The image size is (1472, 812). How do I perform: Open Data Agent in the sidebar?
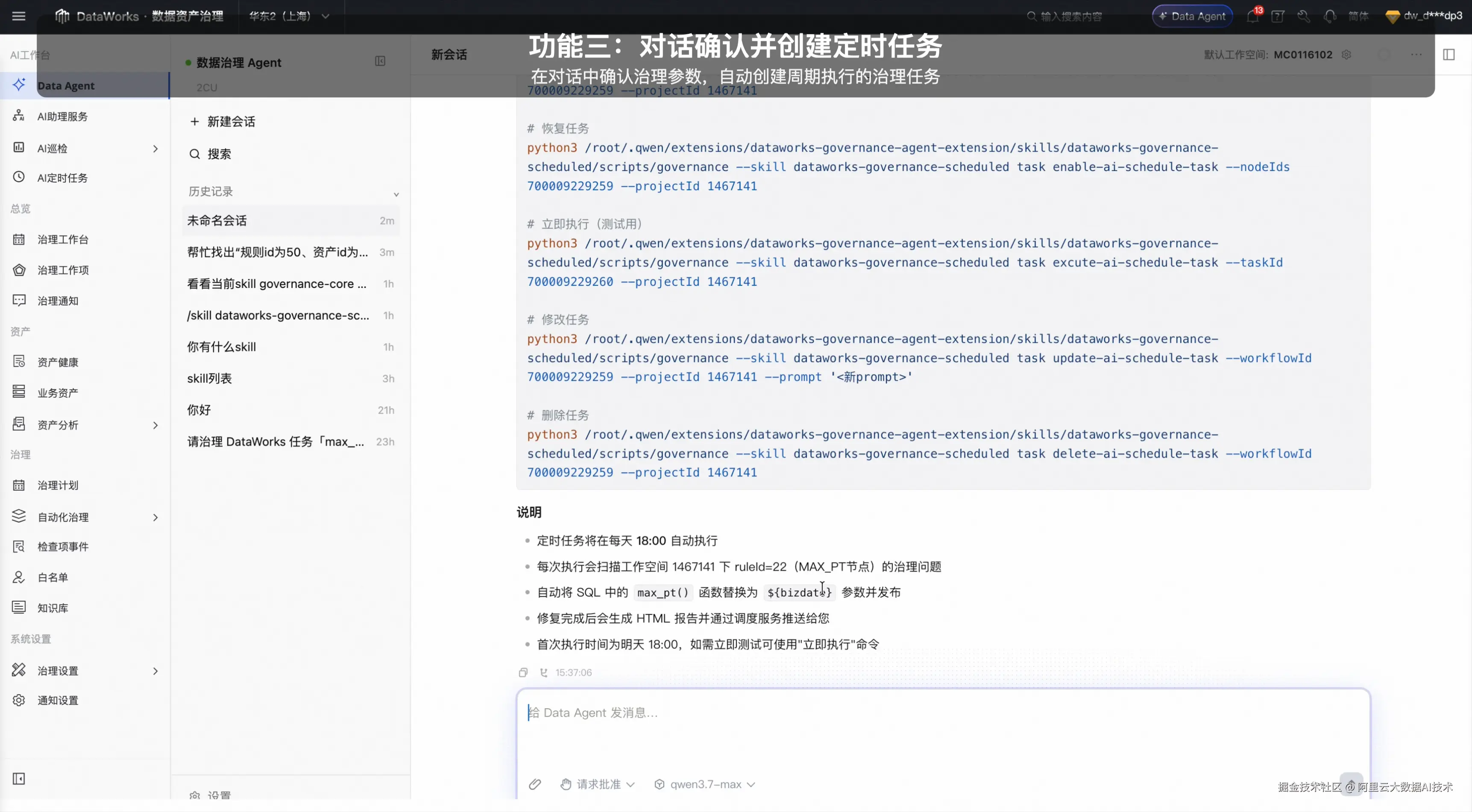[85, 85]
